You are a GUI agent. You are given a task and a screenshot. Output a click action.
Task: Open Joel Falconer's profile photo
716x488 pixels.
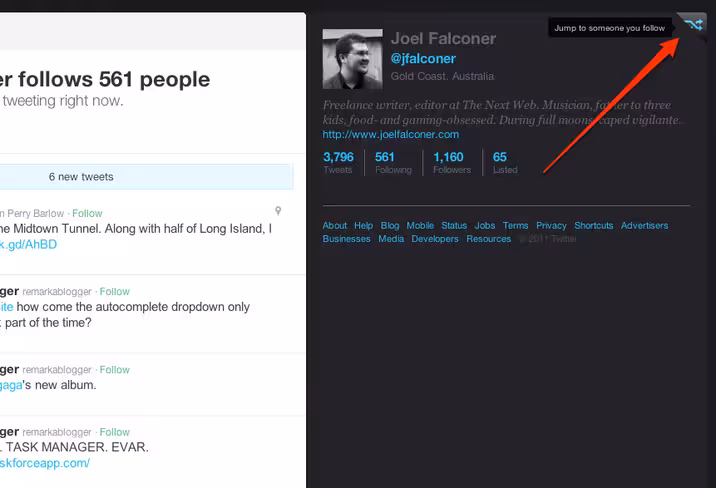pyautogui.click(x=353, y=59)
